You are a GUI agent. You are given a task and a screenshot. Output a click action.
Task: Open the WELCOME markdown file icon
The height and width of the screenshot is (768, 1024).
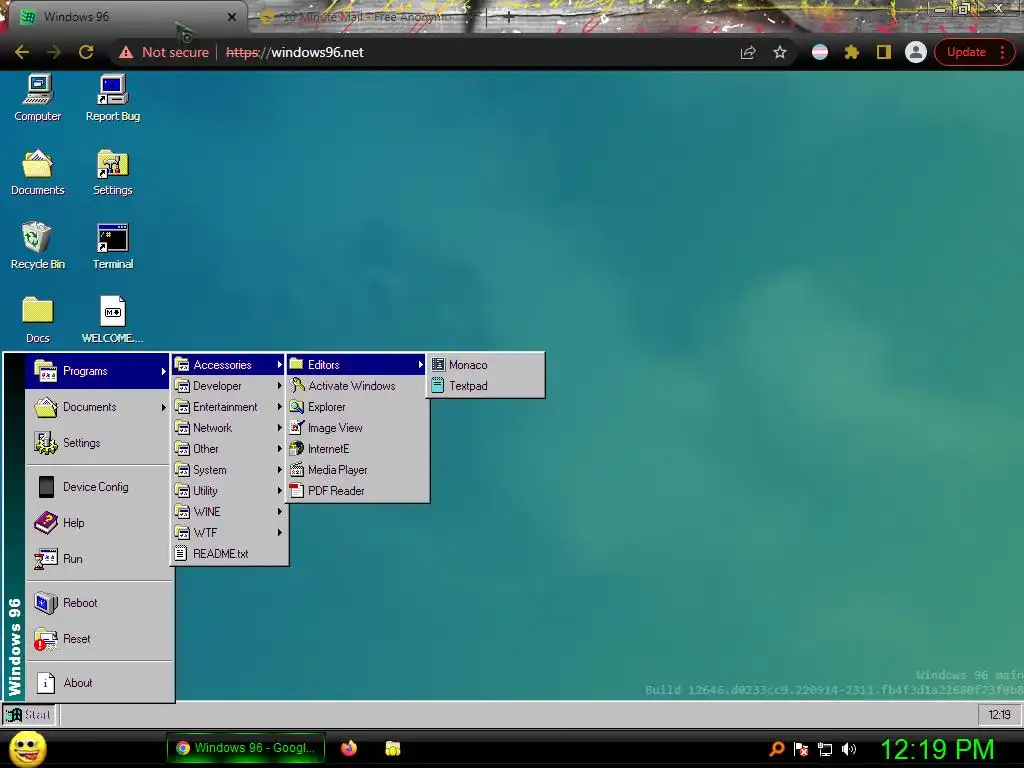[x=112, y=320]
